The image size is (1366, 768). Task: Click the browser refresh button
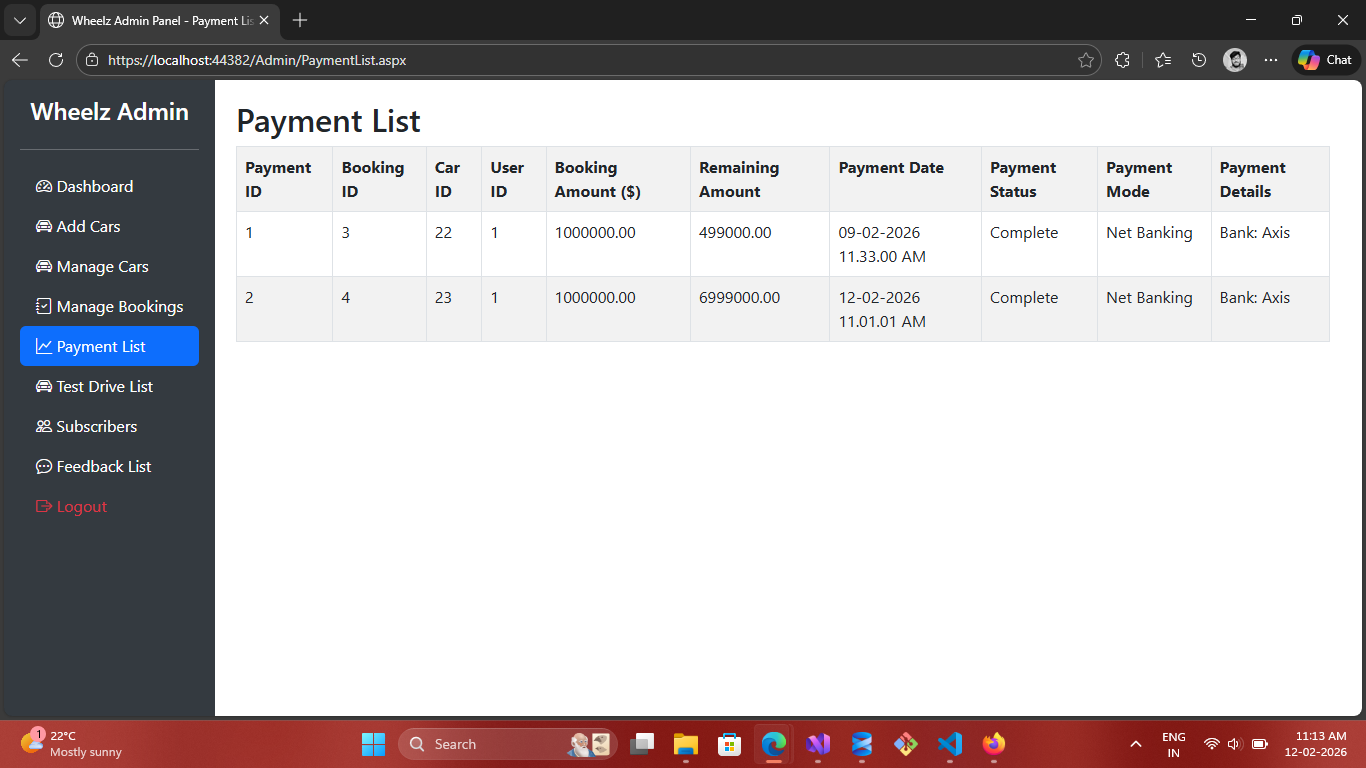56,60
